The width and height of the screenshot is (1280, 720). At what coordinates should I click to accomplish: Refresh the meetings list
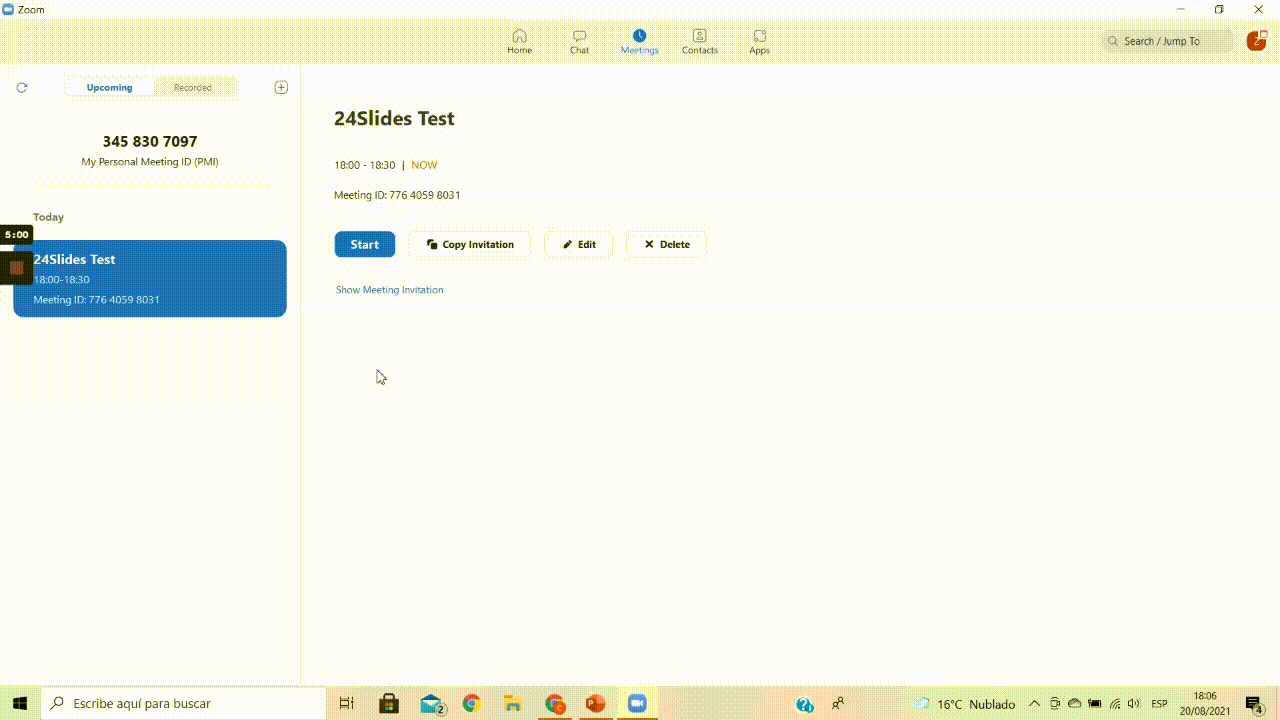(x=22, y=88)
